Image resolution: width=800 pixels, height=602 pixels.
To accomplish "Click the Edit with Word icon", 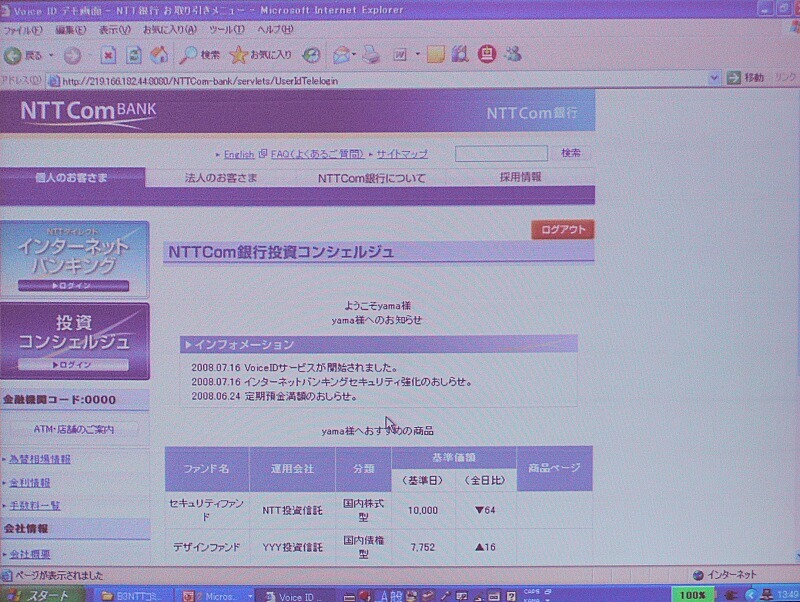I will point(400,55).
